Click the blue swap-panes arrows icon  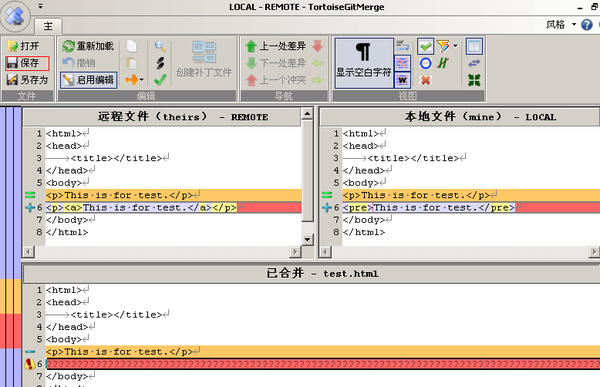(x=474, y=63)
